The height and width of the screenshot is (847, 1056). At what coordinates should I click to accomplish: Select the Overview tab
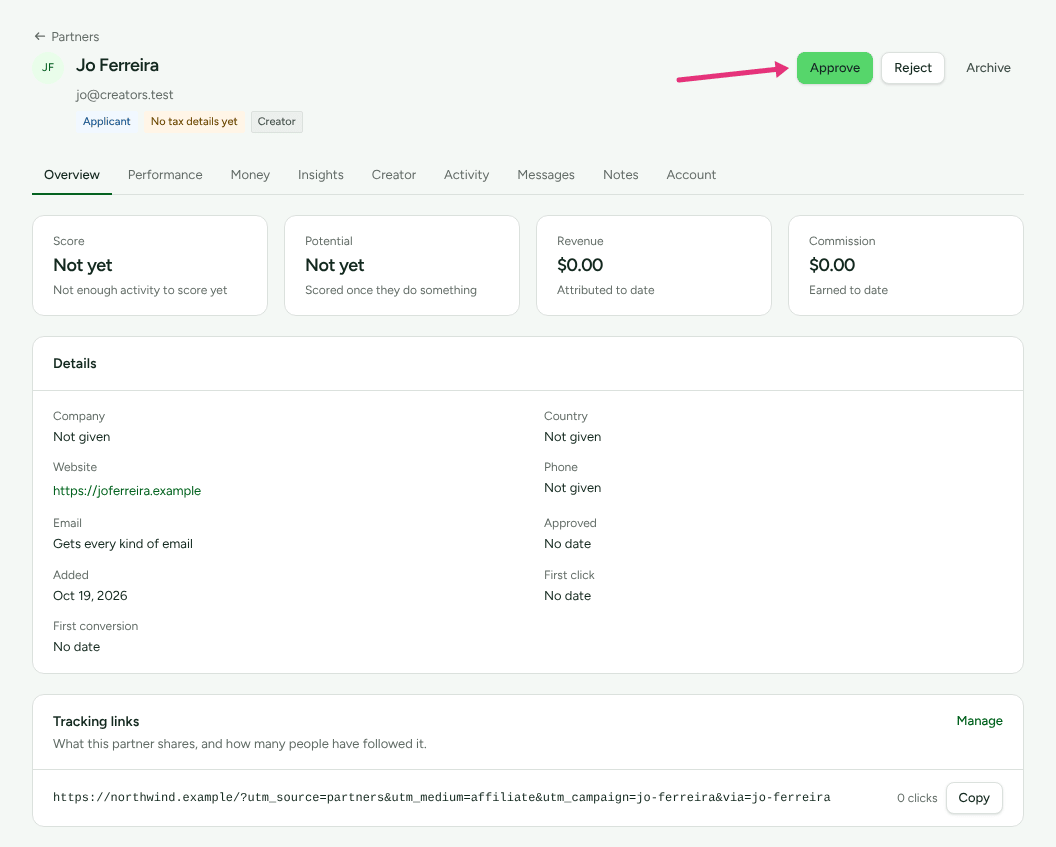[72, 175]
